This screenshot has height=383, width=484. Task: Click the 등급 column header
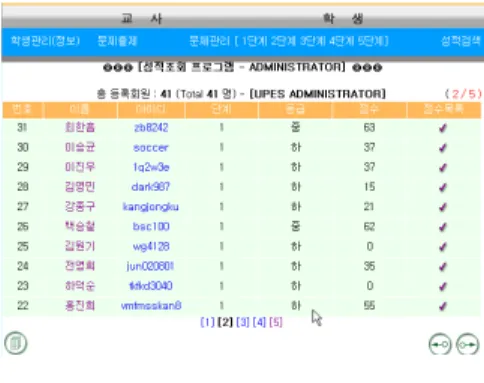tap(295, 109)
